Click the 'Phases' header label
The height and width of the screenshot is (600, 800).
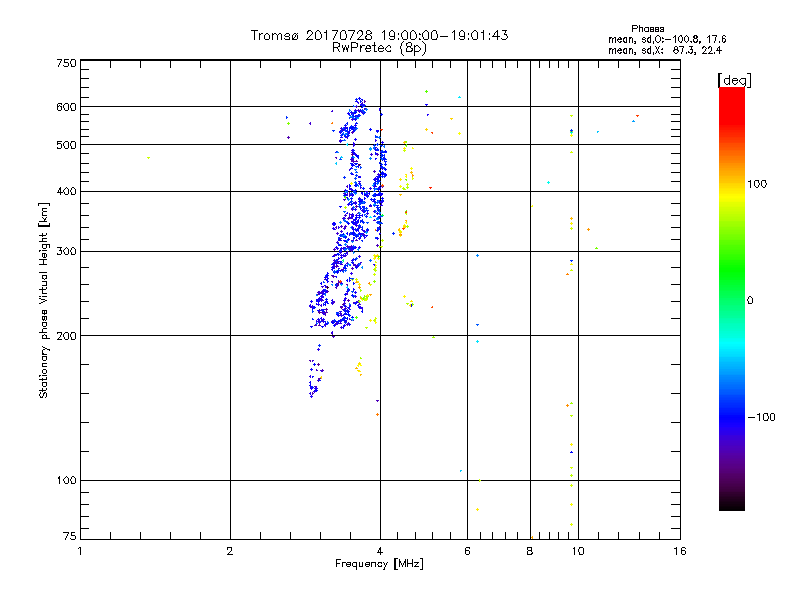[x=647, y=29]
